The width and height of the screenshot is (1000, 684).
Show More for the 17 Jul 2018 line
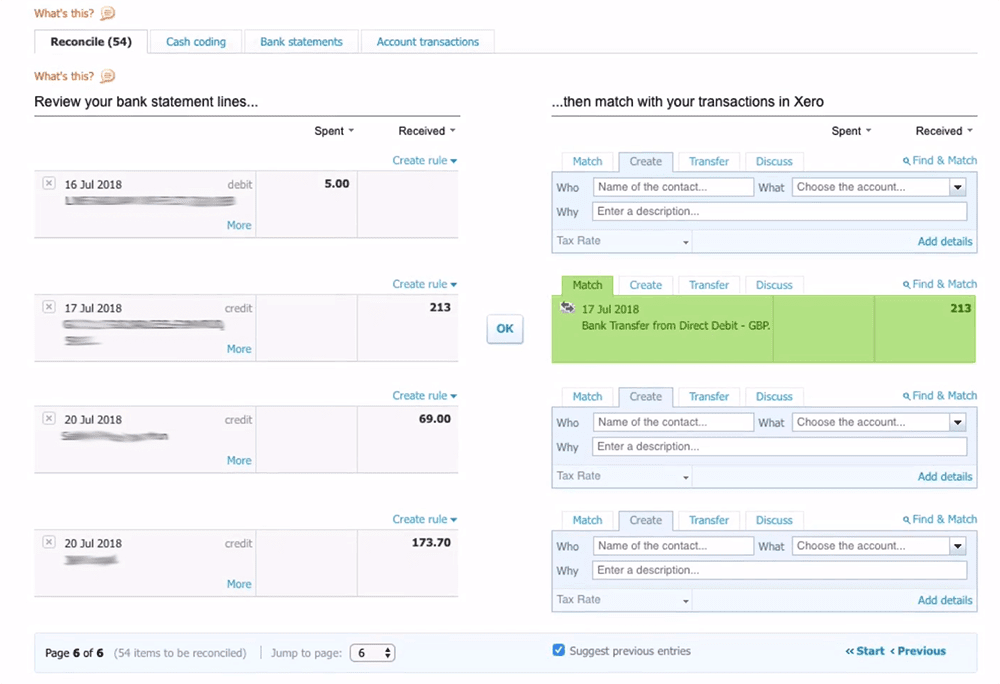click(239, 349)
